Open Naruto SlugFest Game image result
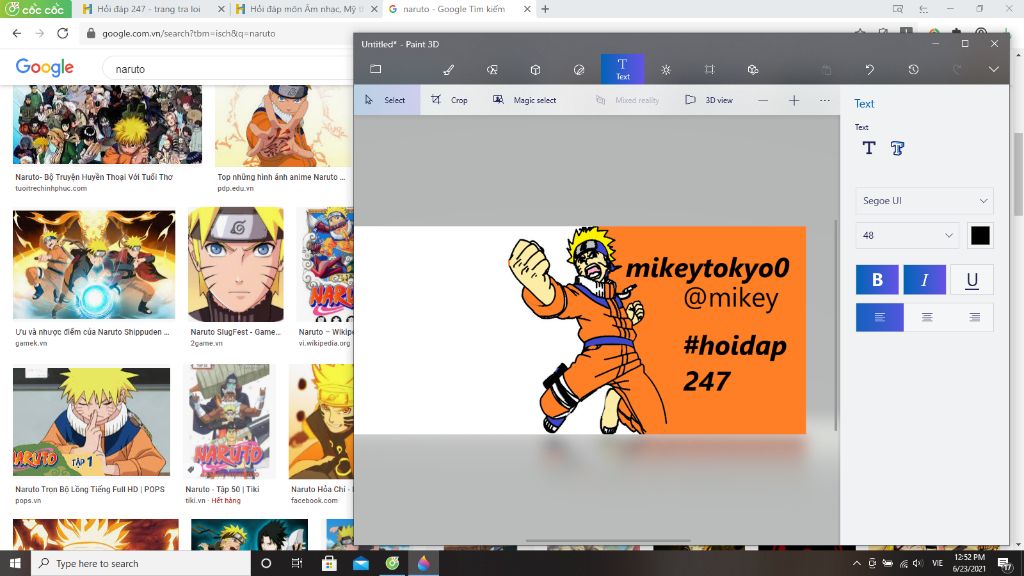 236,264
